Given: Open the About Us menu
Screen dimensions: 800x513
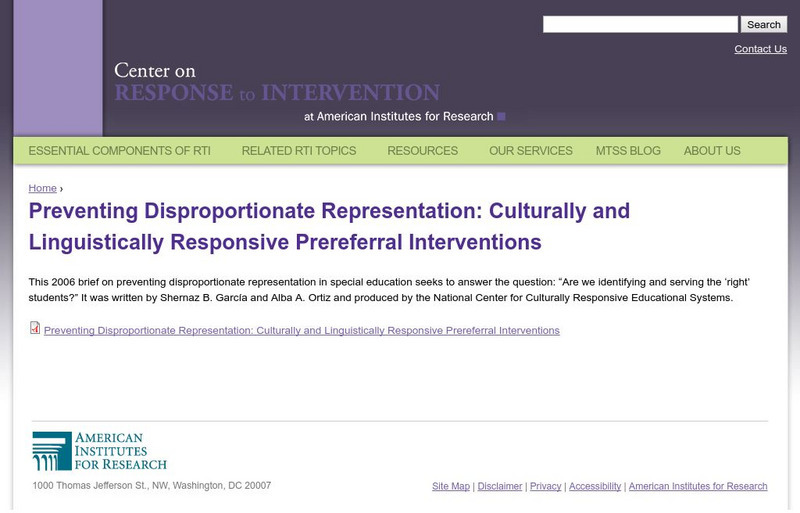Looking at the screenshot, I should coord(712,151).
